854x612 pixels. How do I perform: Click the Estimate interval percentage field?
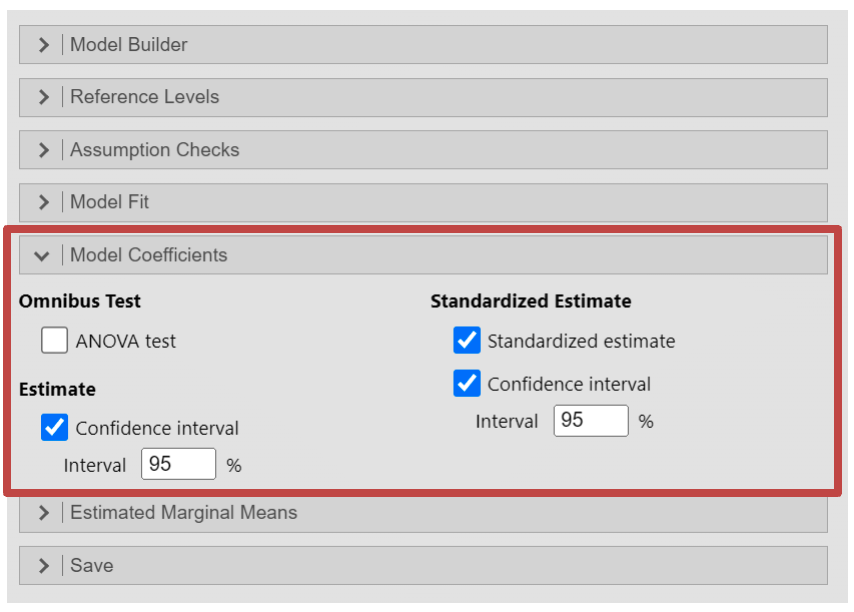179,465
